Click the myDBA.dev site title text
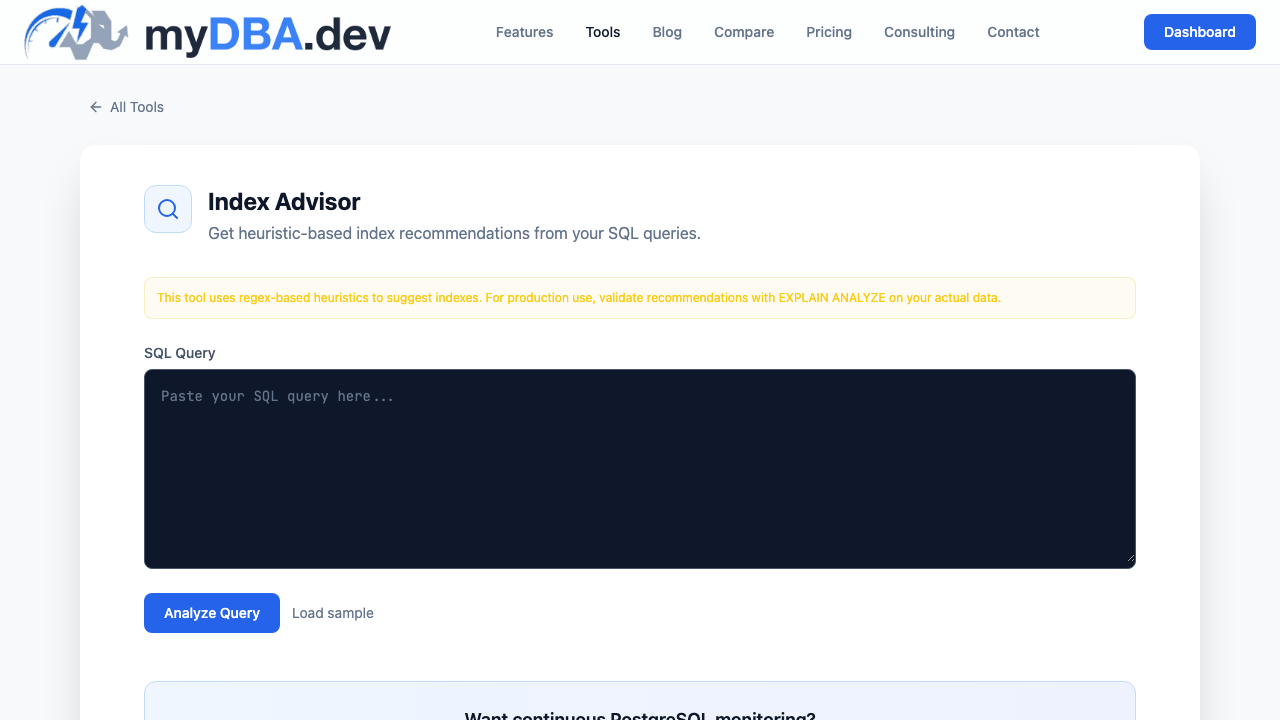The width and height of the screenshot is (1280, 720). tap(268, 35)
